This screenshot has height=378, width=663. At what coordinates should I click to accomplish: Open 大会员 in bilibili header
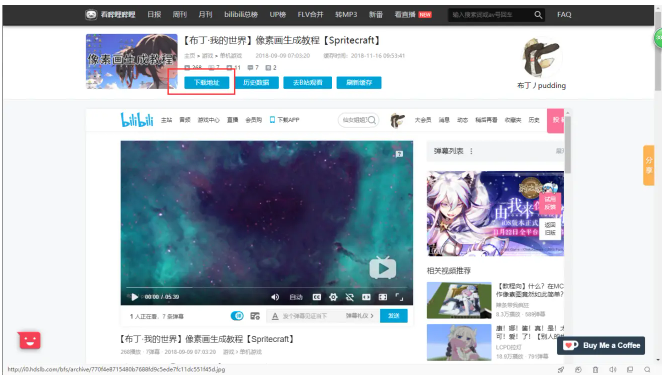[423, 120]
